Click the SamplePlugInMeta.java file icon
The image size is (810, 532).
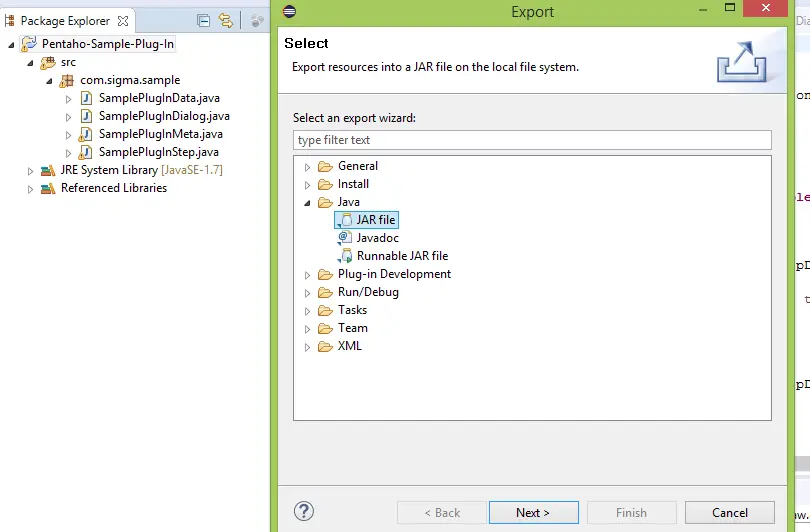coord(85,134)
